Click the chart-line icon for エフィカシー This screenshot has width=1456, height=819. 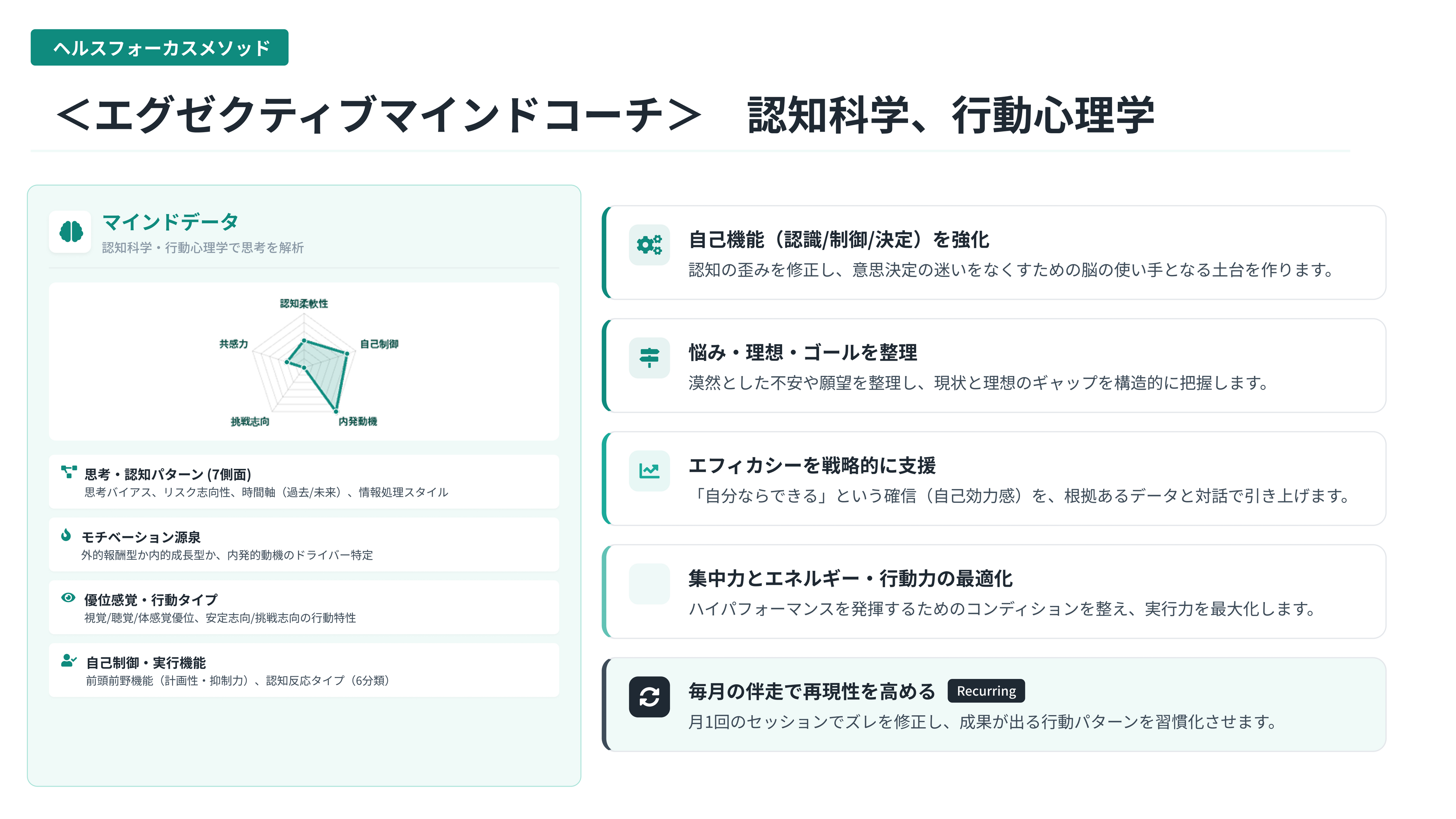click(649, 471)
